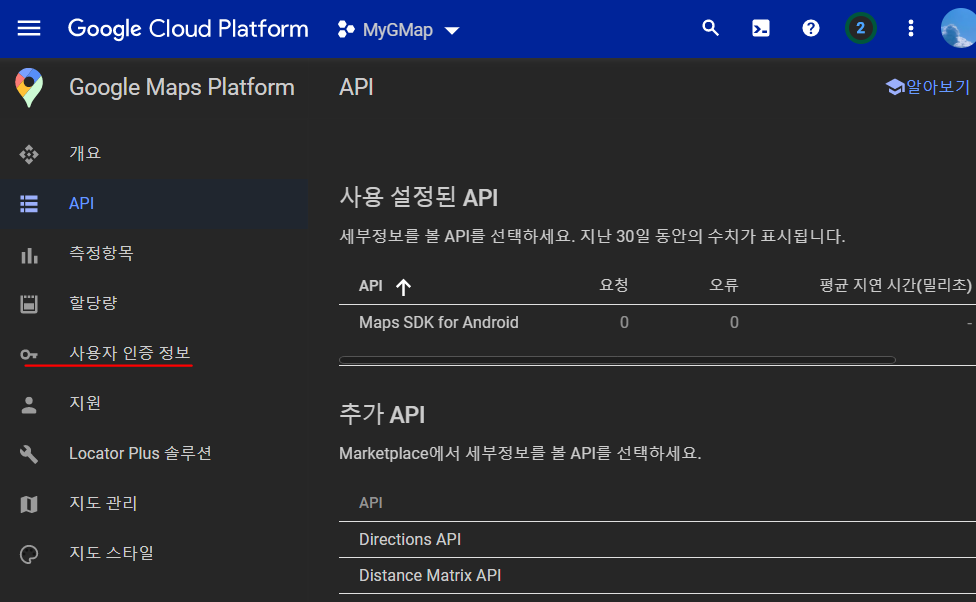
Task: Open Maps SDK for Android row
Action: tap(657, 322)
